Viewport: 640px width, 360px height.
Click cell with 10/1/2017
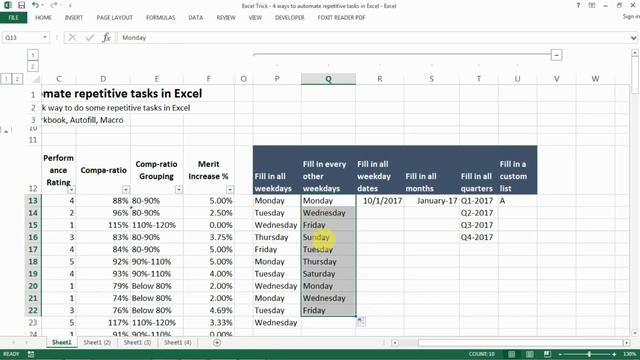tap(380, 201)
